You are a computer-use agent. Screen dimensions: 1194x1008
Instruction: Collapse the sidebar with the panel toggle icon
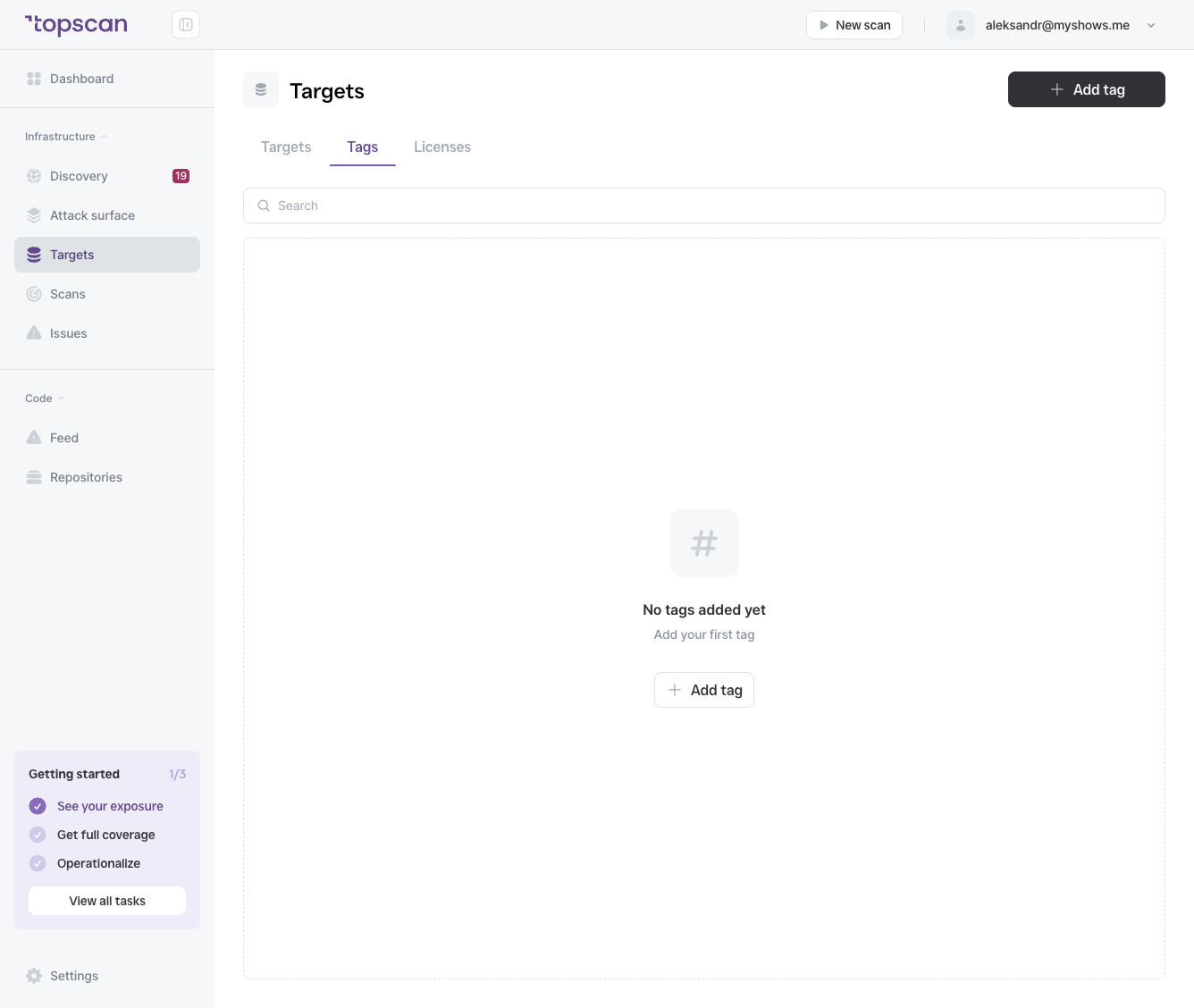186,25
